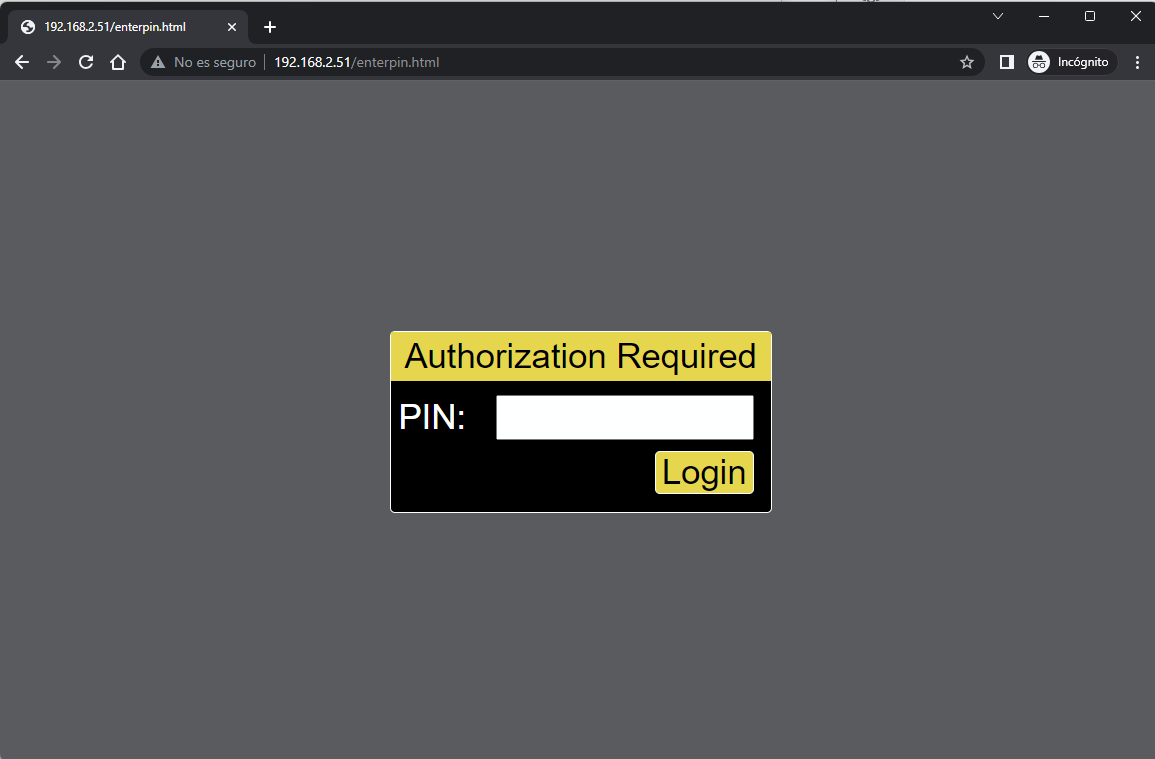Maximize the browser window
The height and width of the screenshot is (759, 1155).
click(x=1090, y=16)
